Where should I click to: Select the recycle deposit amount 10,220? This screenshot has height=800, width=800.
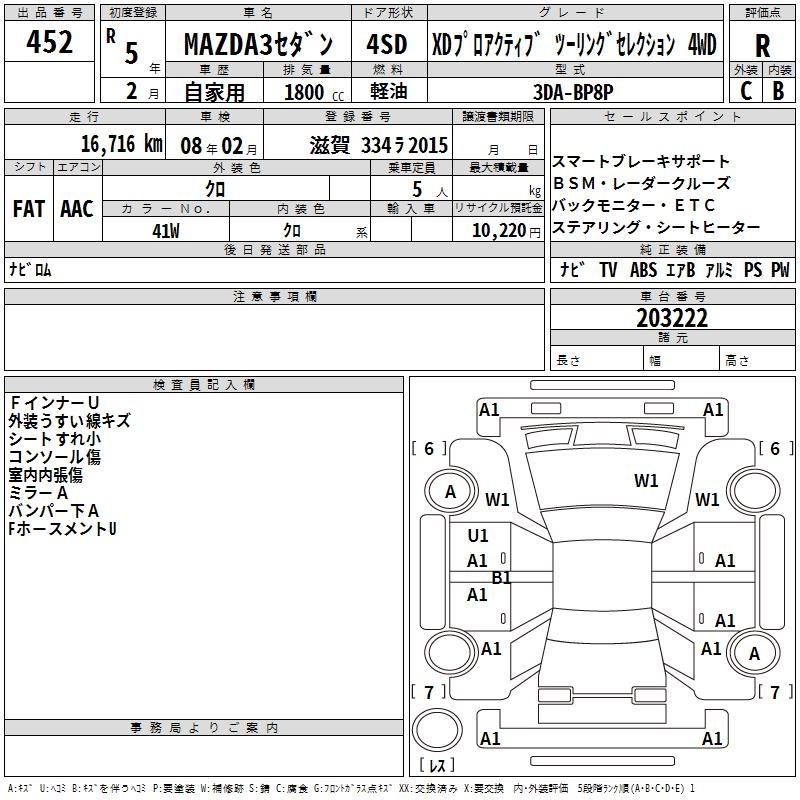pos(497,230)
